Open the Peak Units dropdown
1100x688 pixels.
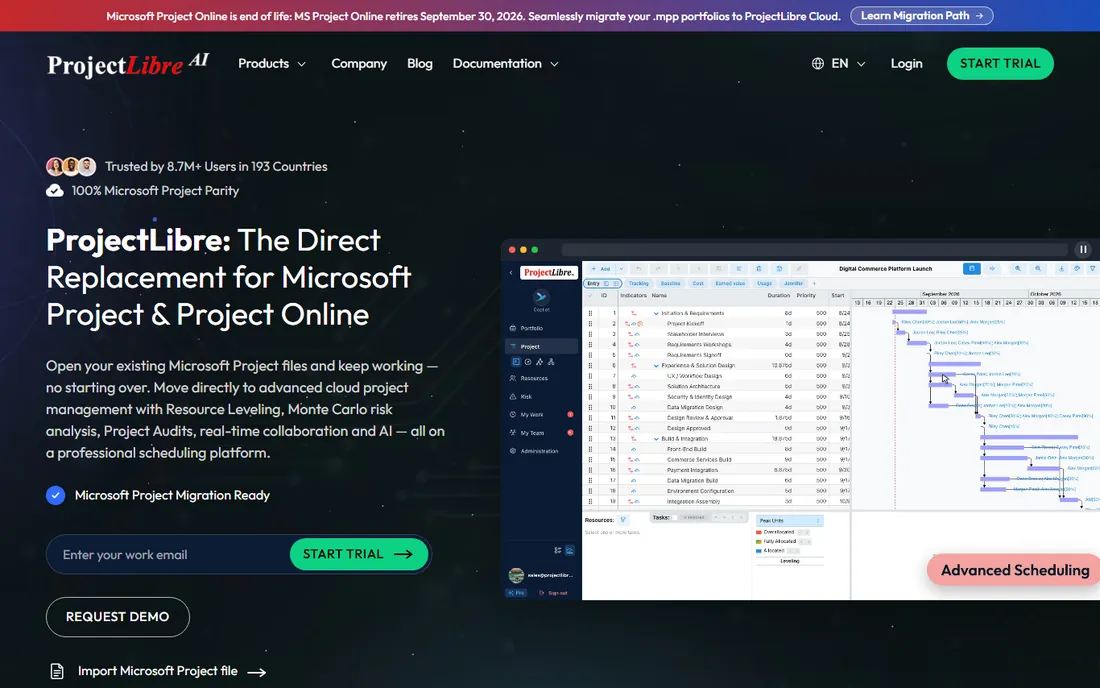789,520
